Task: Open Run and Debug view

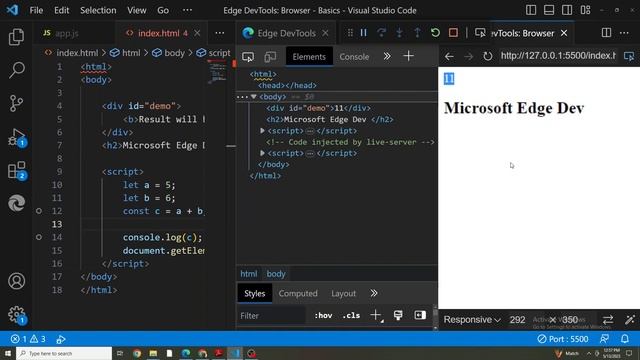Action: pos(16,137)
